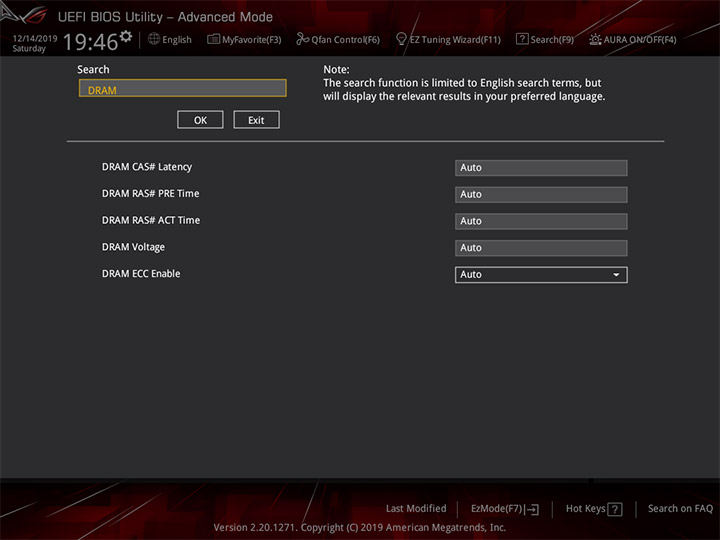Expand the DRAM ECC Enable dropdown
The image size is (720, 540).
541,275
